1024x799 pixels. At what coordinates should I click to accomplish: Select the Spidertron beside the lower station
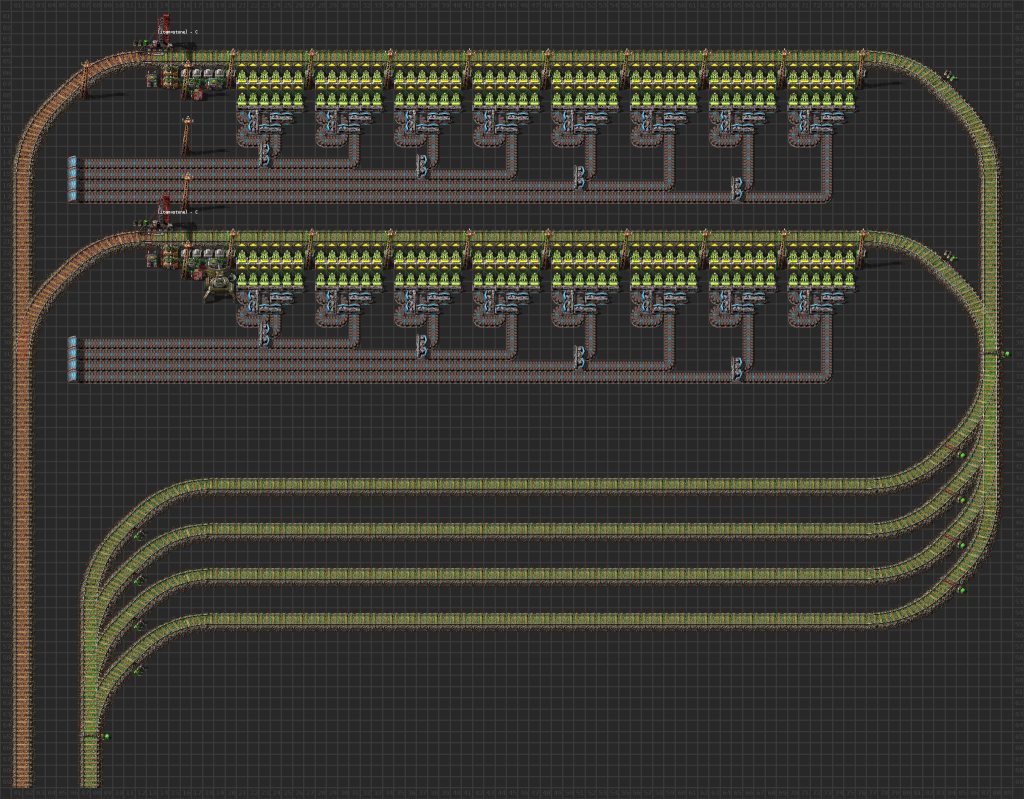219,286
